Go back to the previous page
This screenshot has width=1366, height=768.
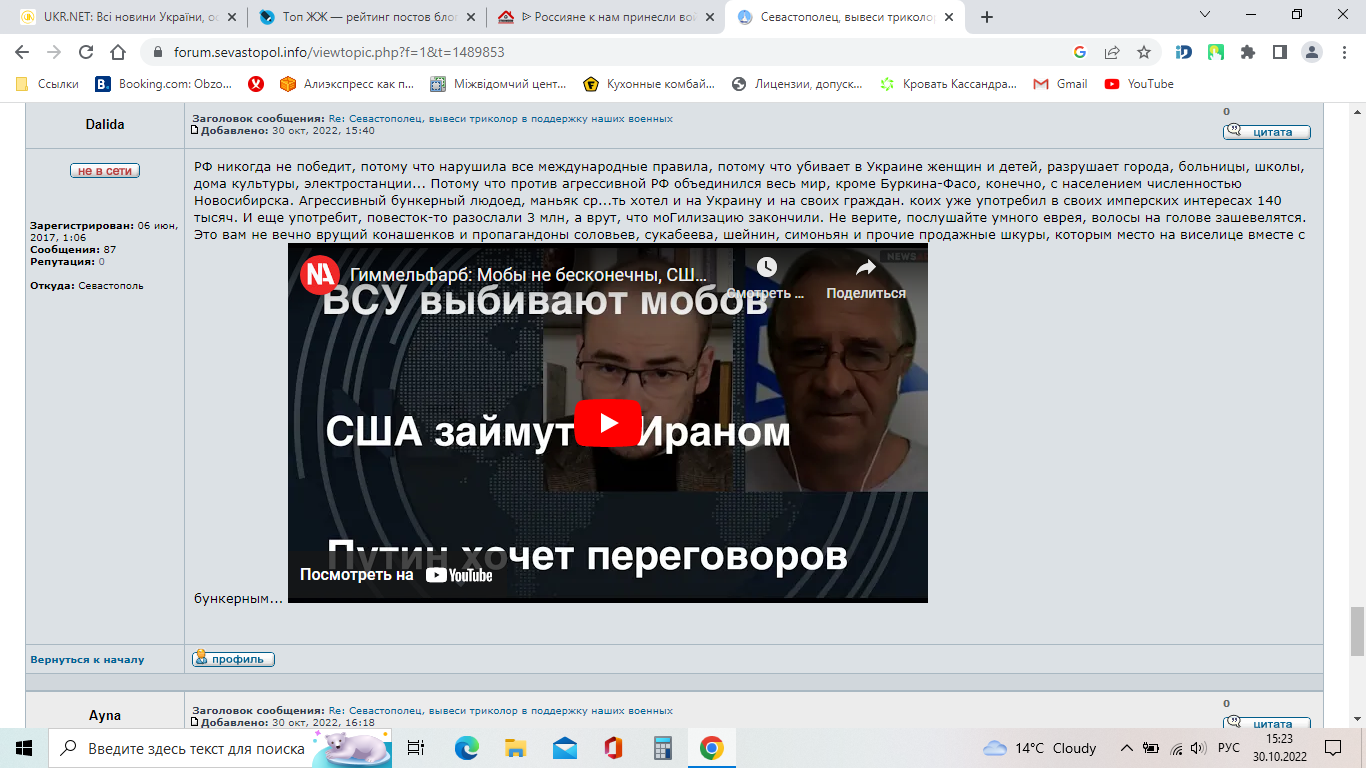click(22, 52)
